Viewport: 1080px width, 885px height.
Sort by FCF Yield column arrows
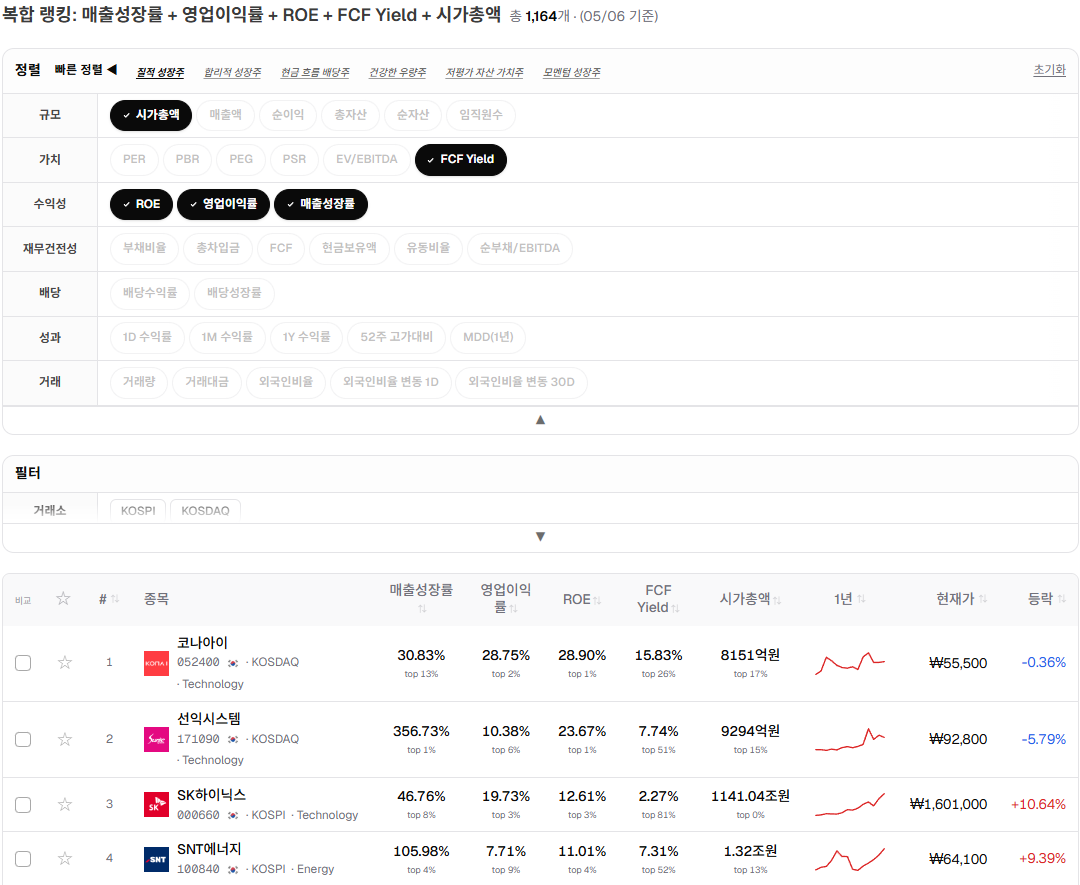tap(675, 608)
